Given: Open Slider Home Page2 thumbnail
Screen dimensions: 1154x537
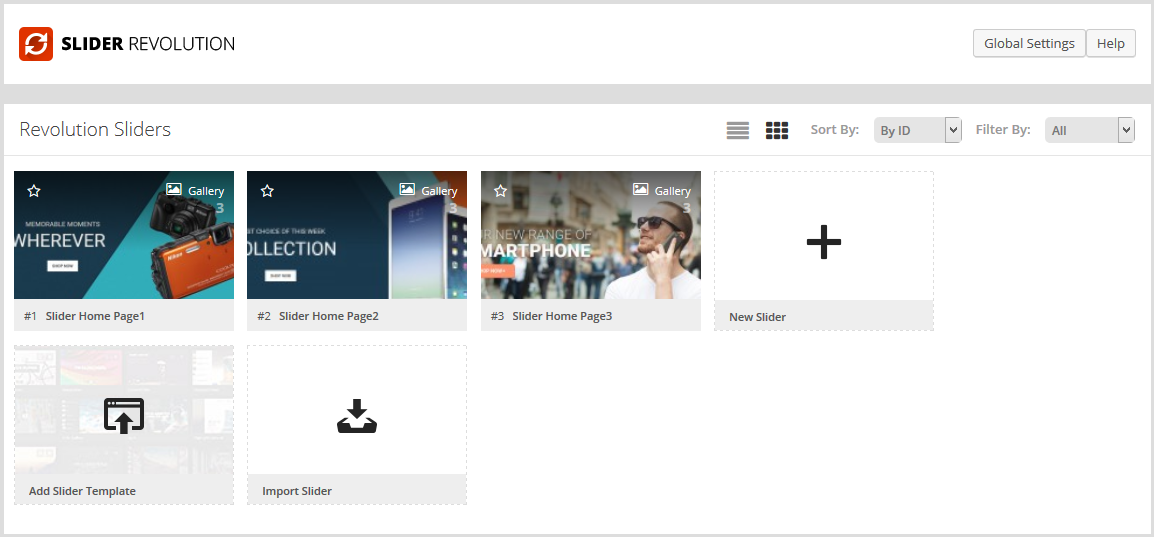Looking at the screenshot, I should (x=357, y=235).
